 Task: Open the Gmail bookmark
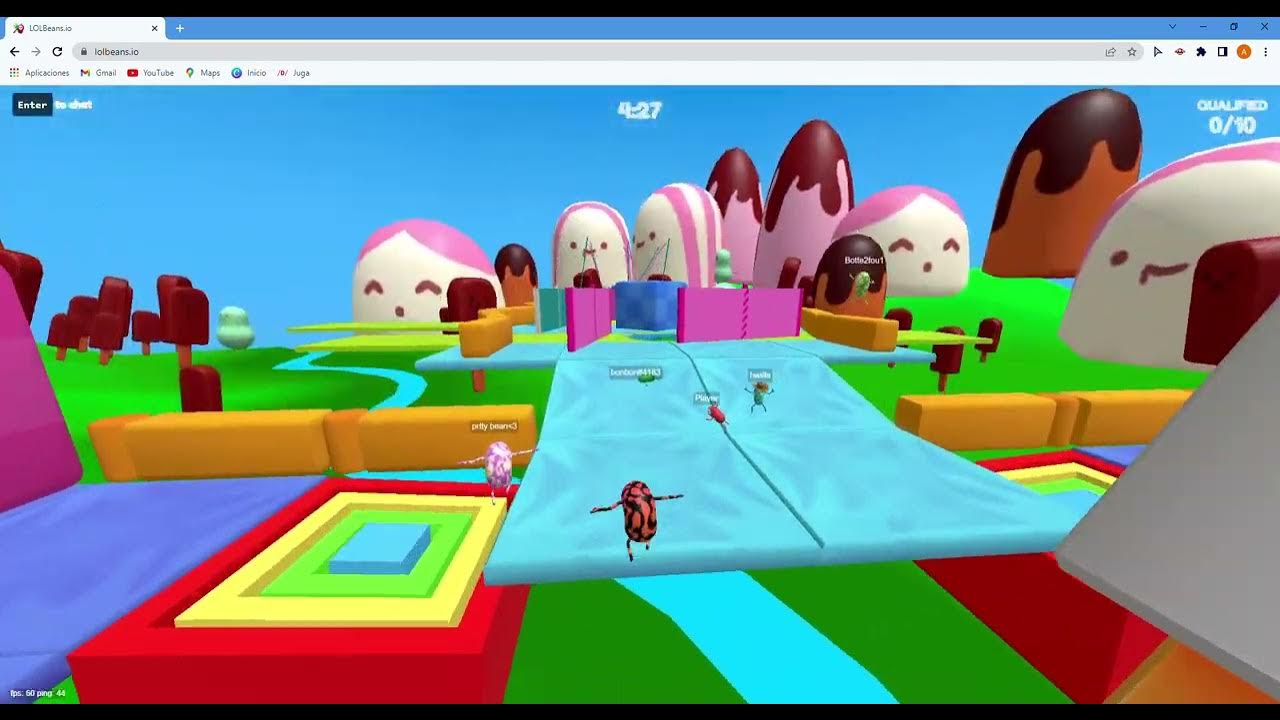pos(98,73)
